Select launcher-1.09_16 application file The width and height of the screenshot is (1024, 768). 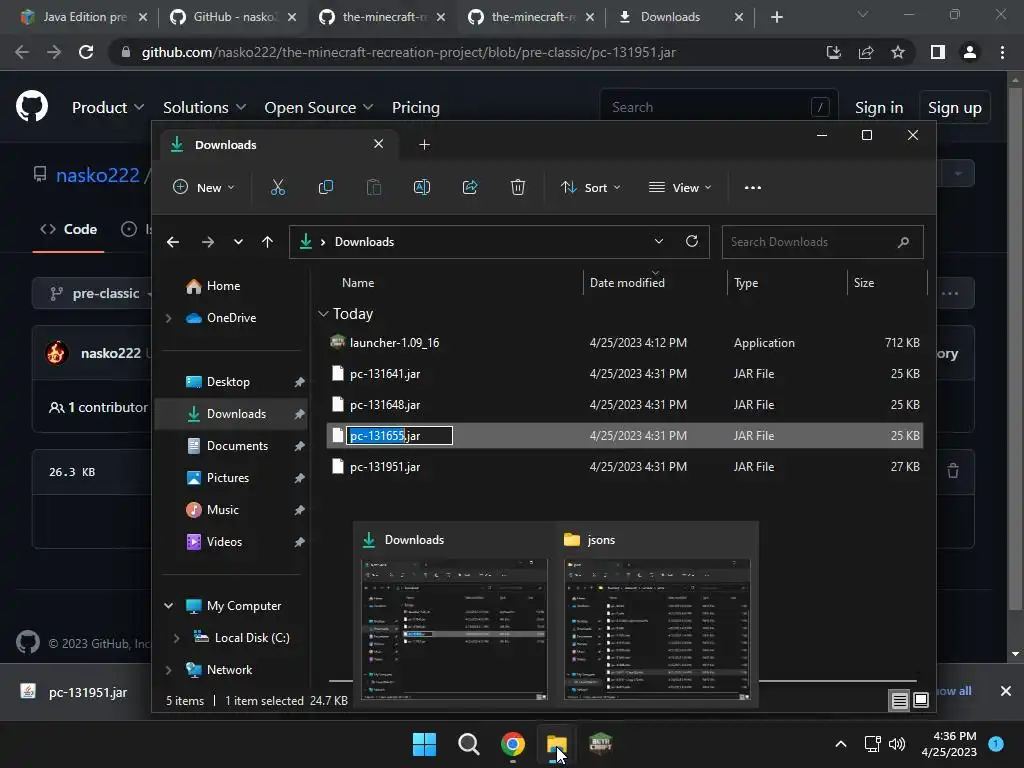click(625, 343)
